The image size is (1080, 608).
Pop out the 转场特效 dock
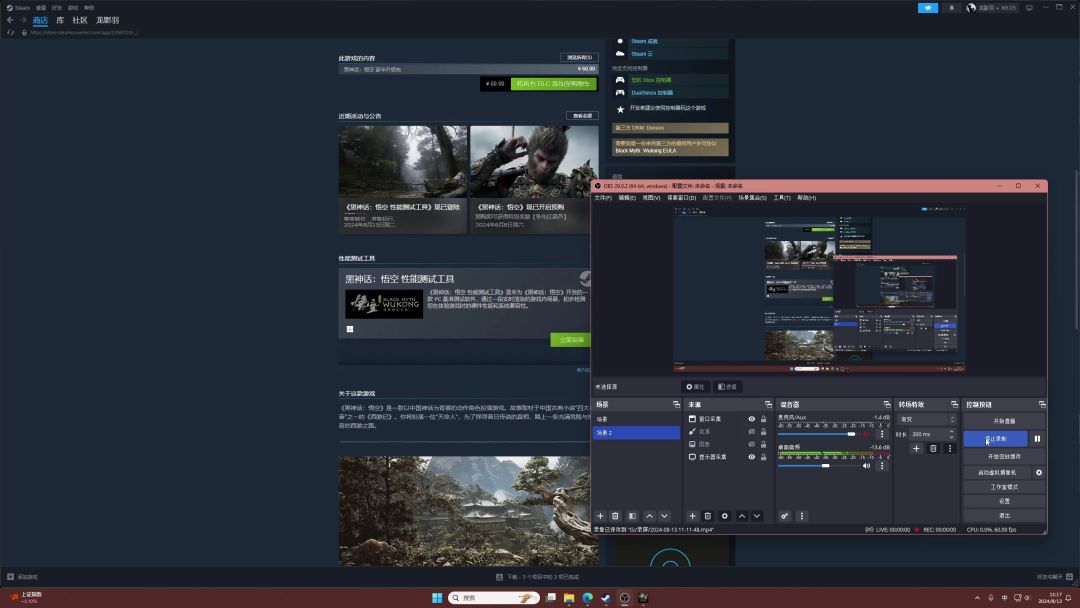tap(954, 404)
